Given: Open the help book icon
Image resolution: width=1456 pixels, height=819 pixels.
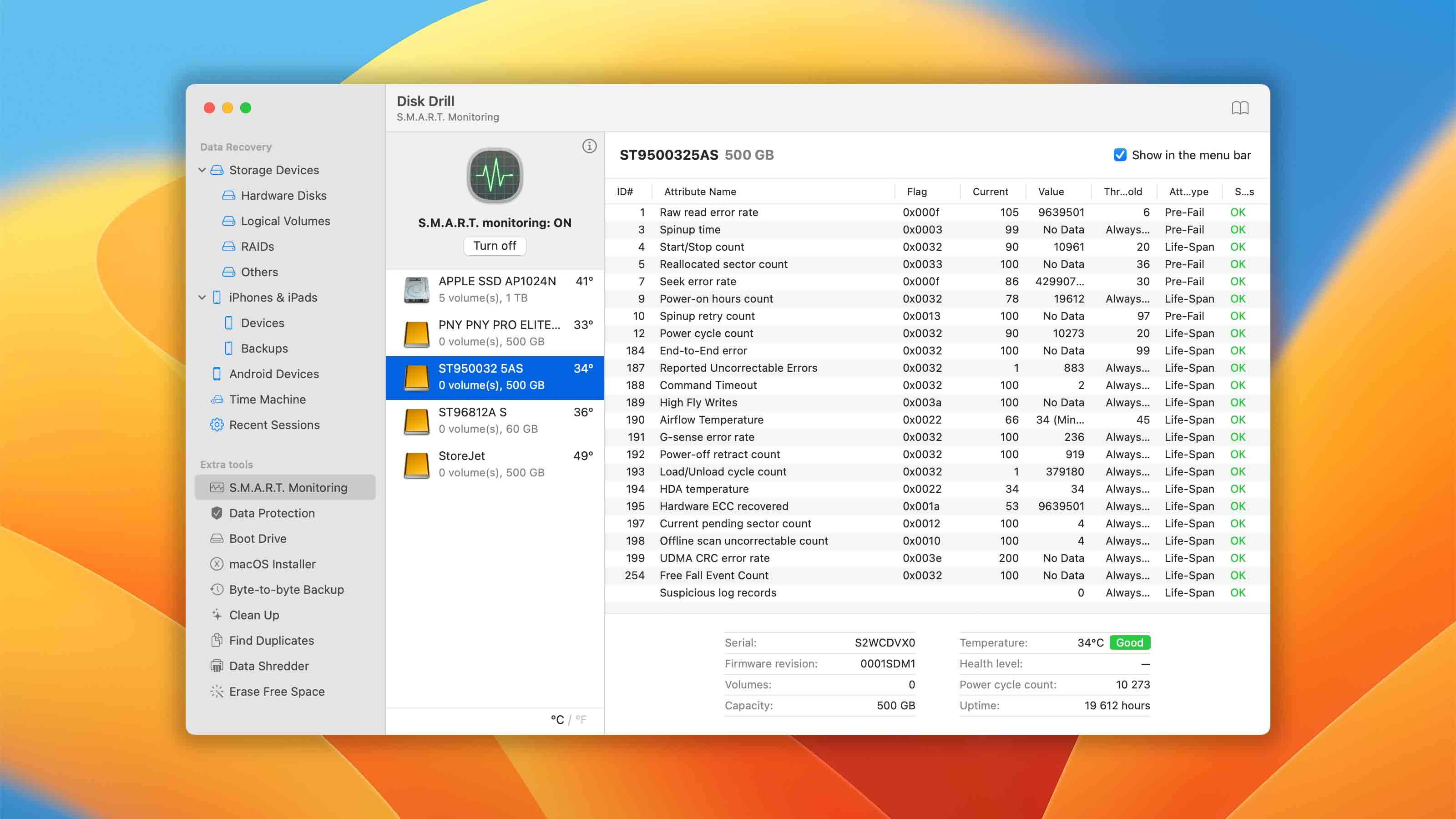Looking at the screenshot, I should (1241, 108).
